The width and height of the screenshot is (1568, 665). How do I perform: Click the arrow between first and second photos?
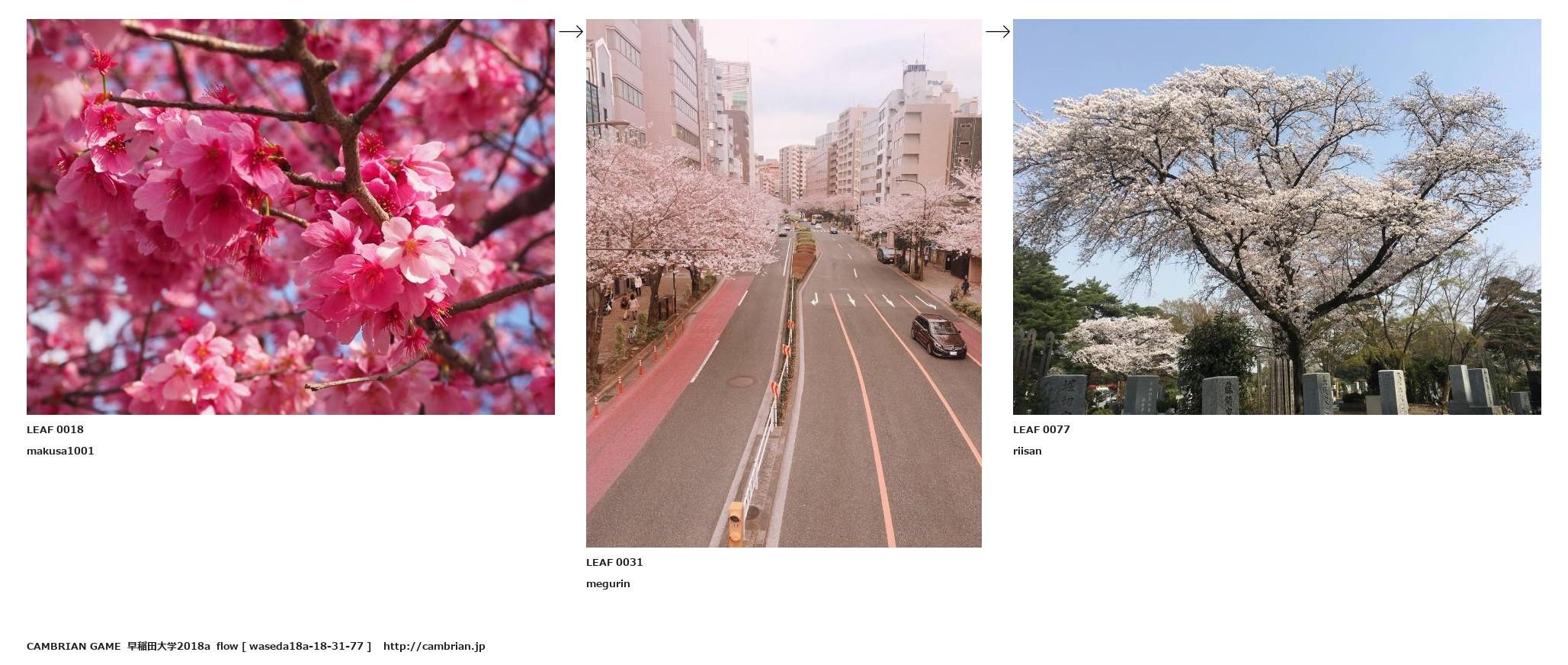[x=571, y=31]
